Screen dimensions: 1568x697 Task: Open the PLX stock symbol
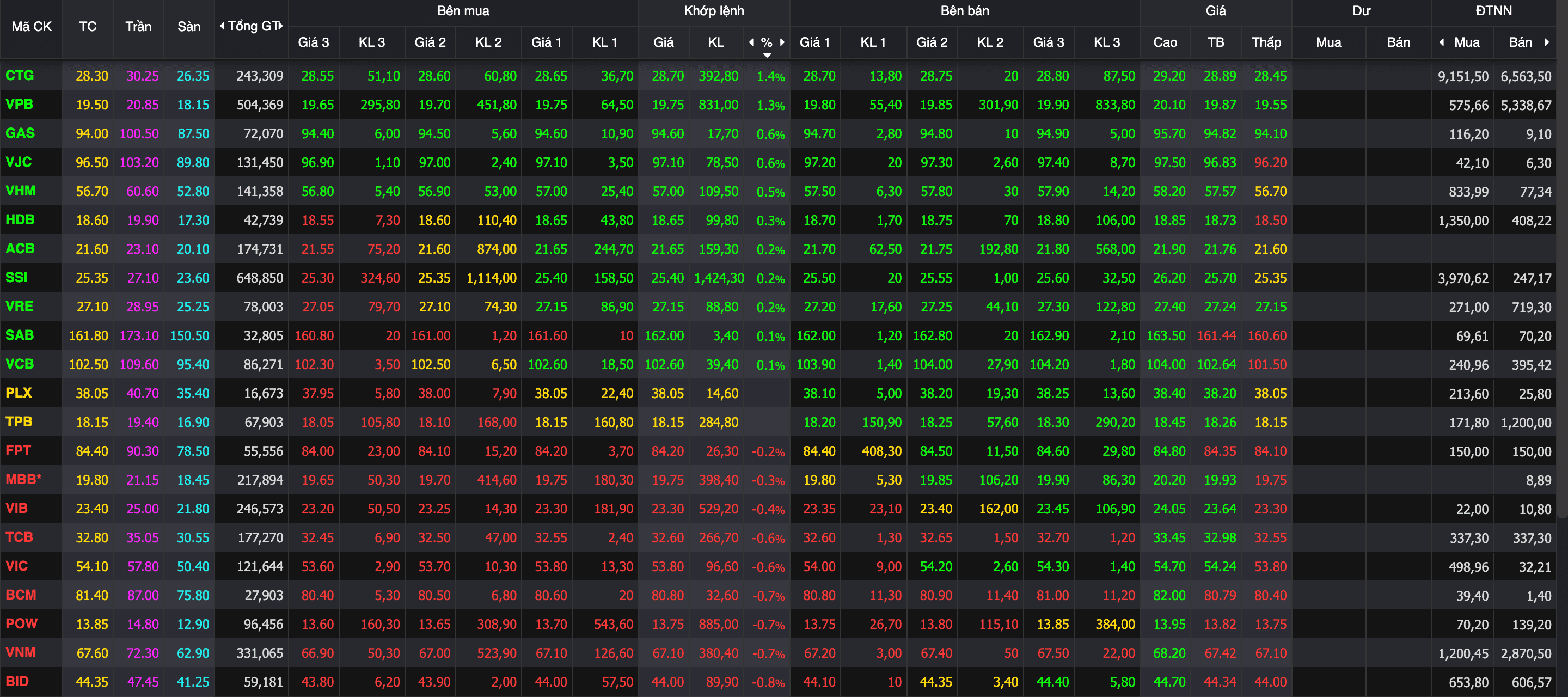(19, 393)
